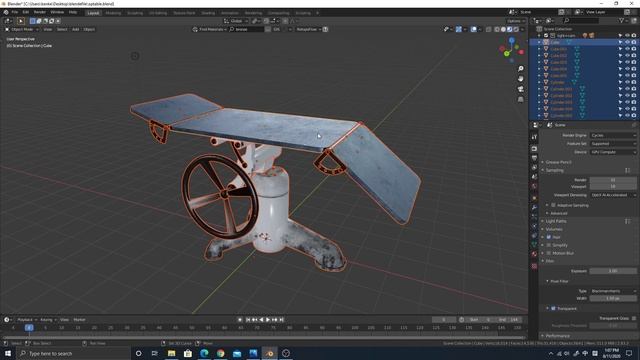The height and width of the screenshot is (360, 640).
Task: Click the Render samples field
Action: coord(613,180)
